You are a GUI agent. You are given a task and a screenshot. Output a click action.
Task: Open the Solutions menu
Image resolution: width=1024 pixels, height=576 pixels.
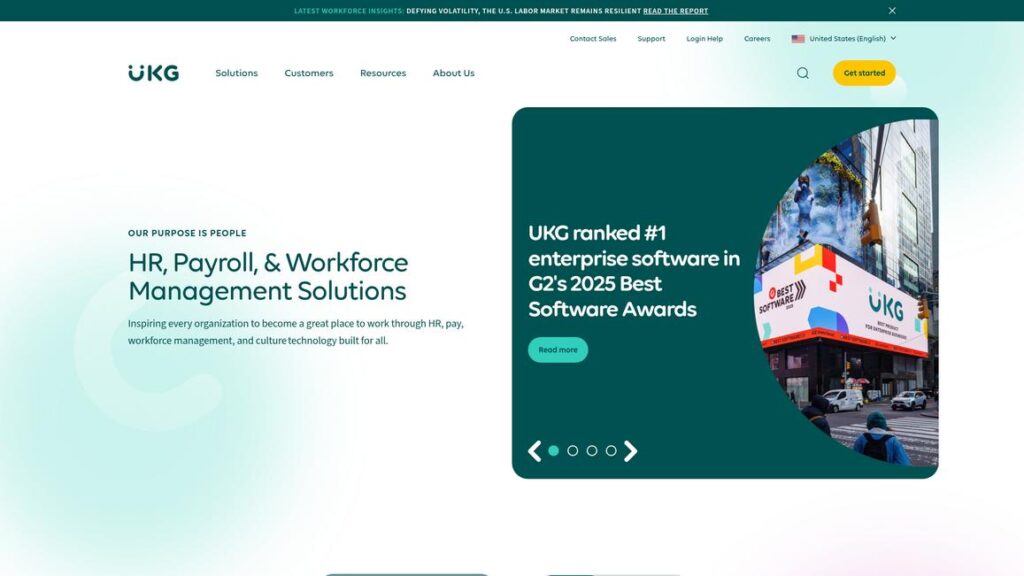coord(236,73)
